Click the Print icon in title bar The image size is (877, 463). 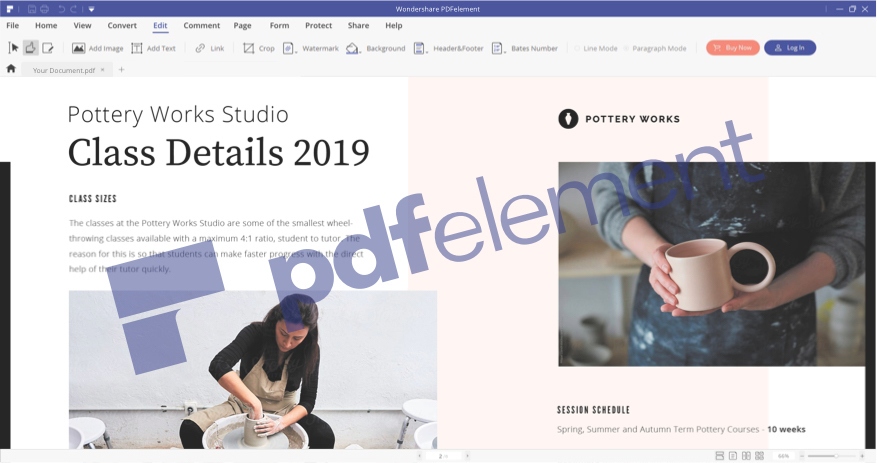click(x=45, y=9)
